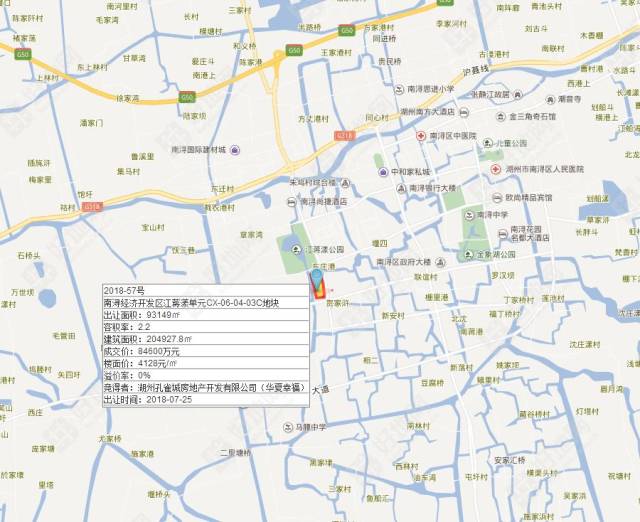Click the 中和家私城 shopping icon
640x522 pixels.
[383, 172]
